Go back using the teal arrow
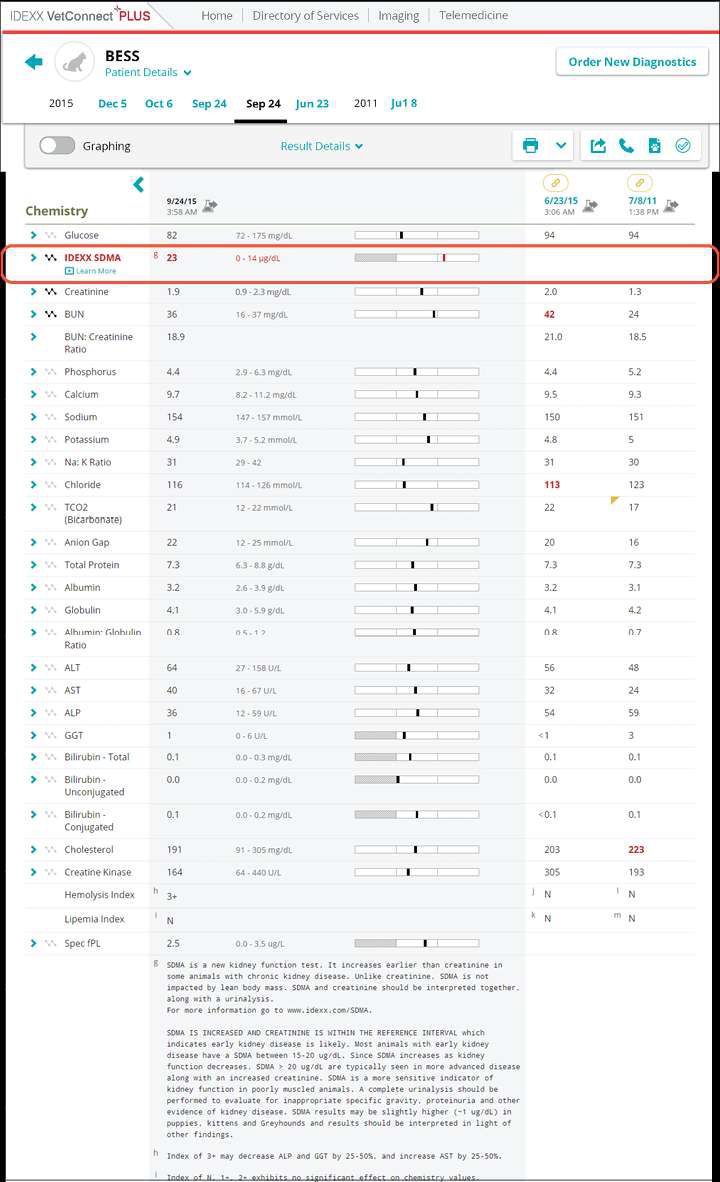The height and width of the screenshot is (1182, 720). [x=34, y=62]
